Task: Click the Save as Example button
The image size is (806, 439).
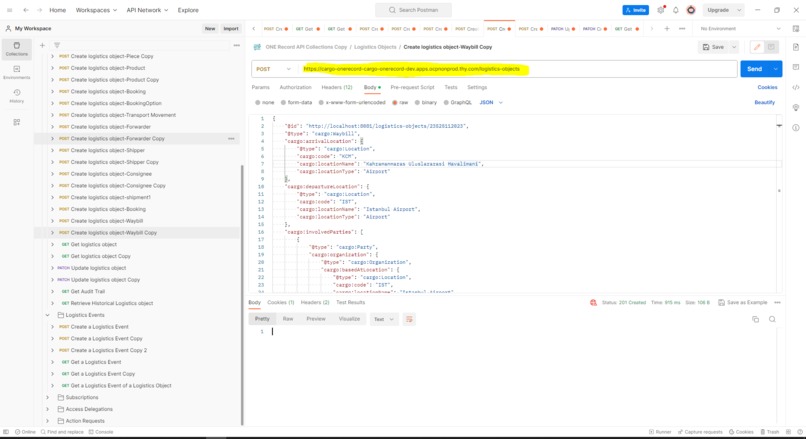Action: (x=742, y=302)
